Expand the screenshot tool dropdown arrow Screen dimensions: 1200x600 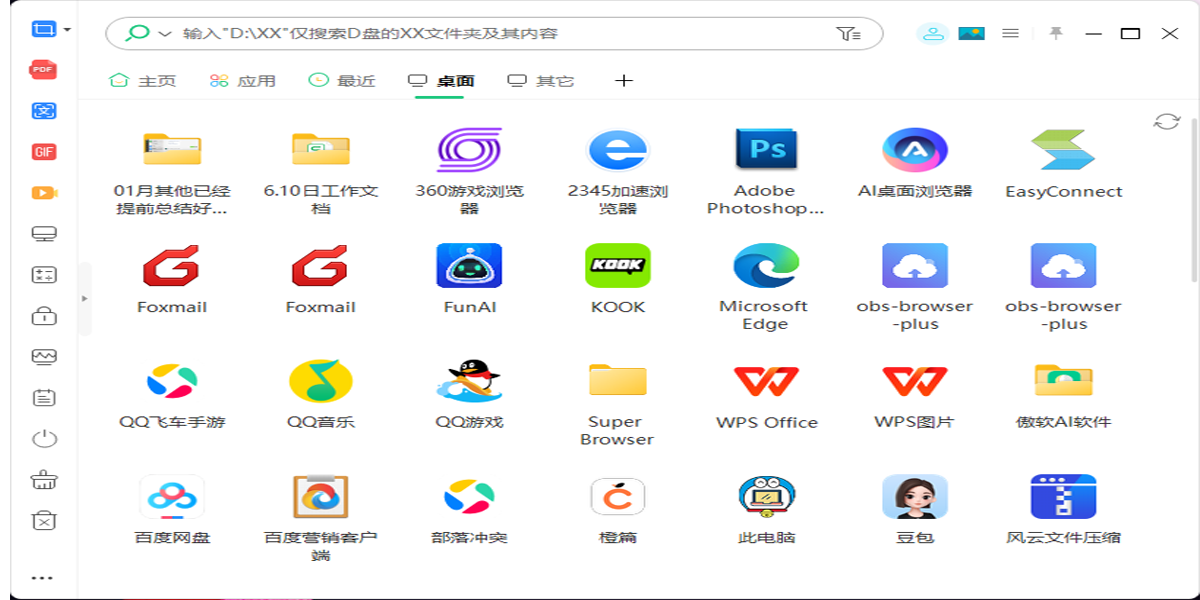[x=67, y=30]
